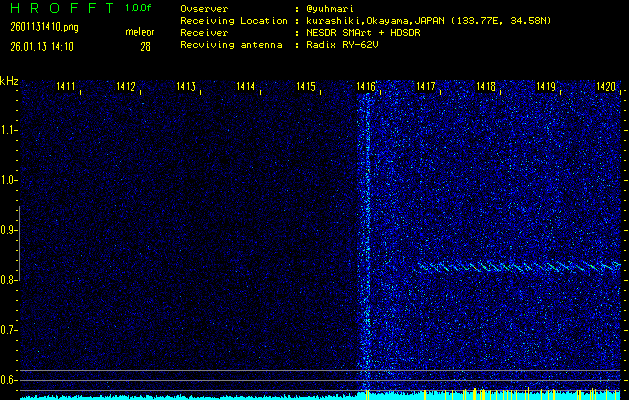Click the 1.0 frequency axis label

tap(7, 180)
